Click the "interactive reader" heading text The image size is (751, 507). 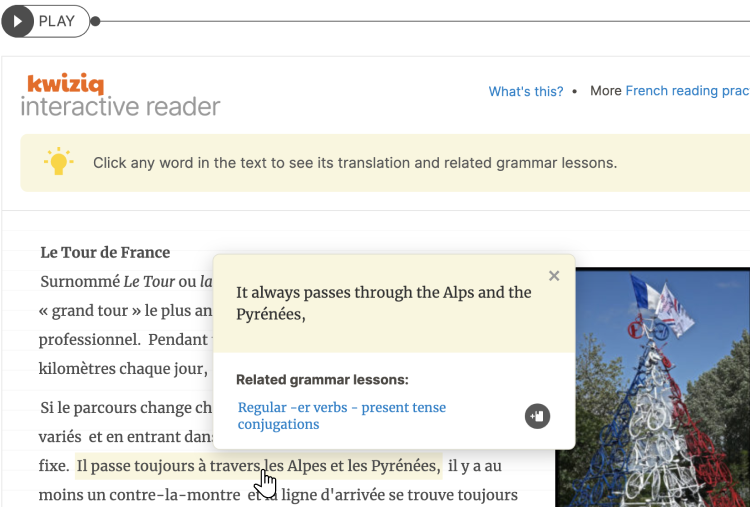point(120,106)
